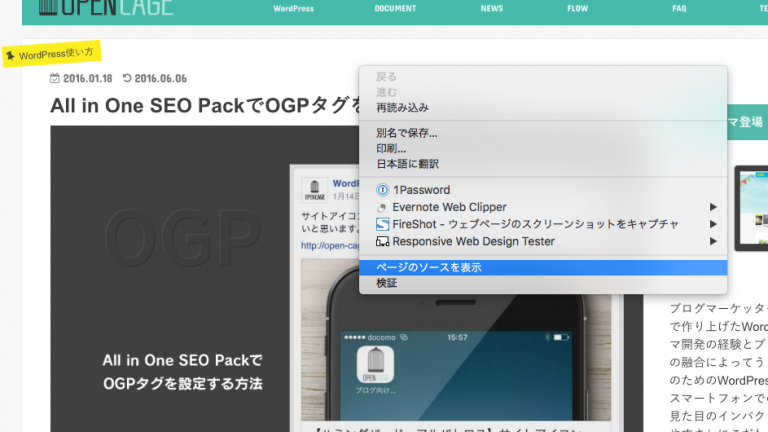The height and width of the screenshot is (432, 768).
Task: Choose 日本語に翻訳 menu entry
Action: (543, 164)
